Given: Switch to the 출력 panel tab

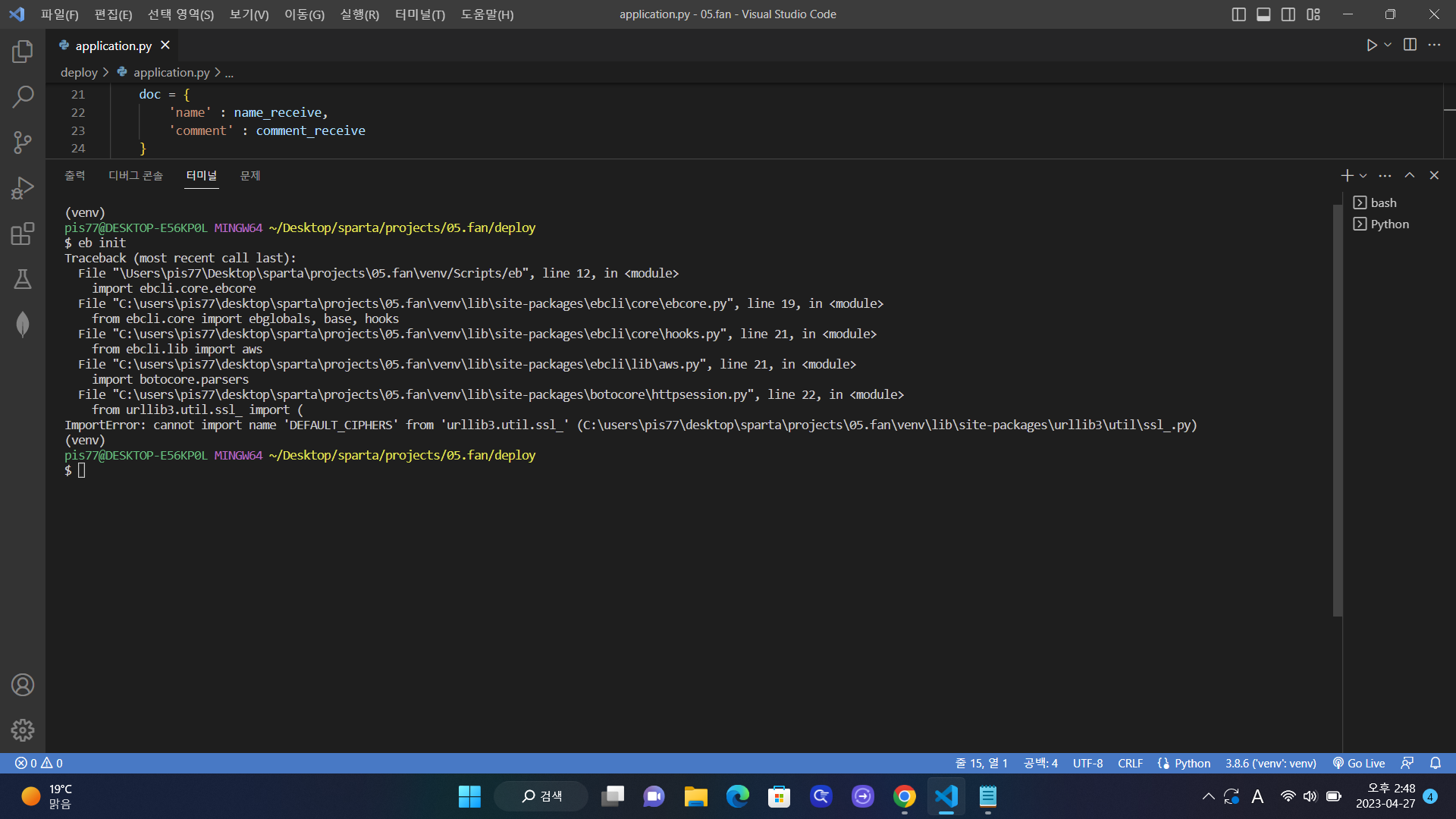Looking at the screenshot, I should pos(74,176).
